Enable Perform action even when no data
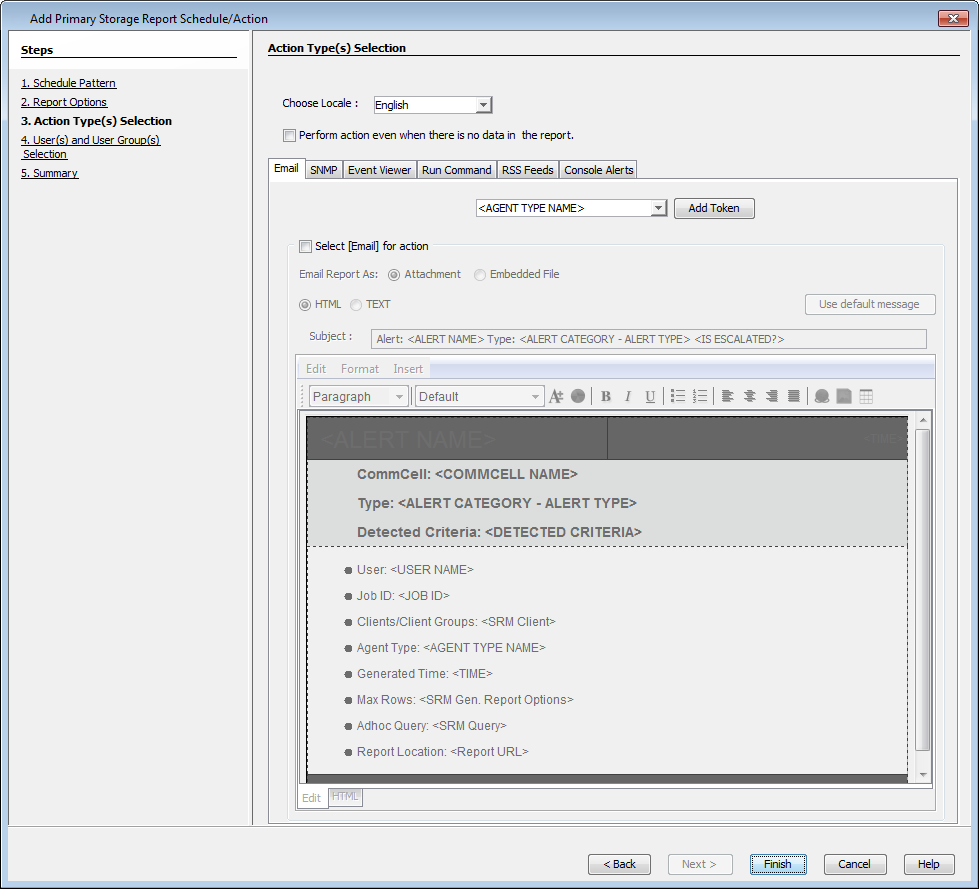This screenshot has height=889, width=979. point(289,135)
